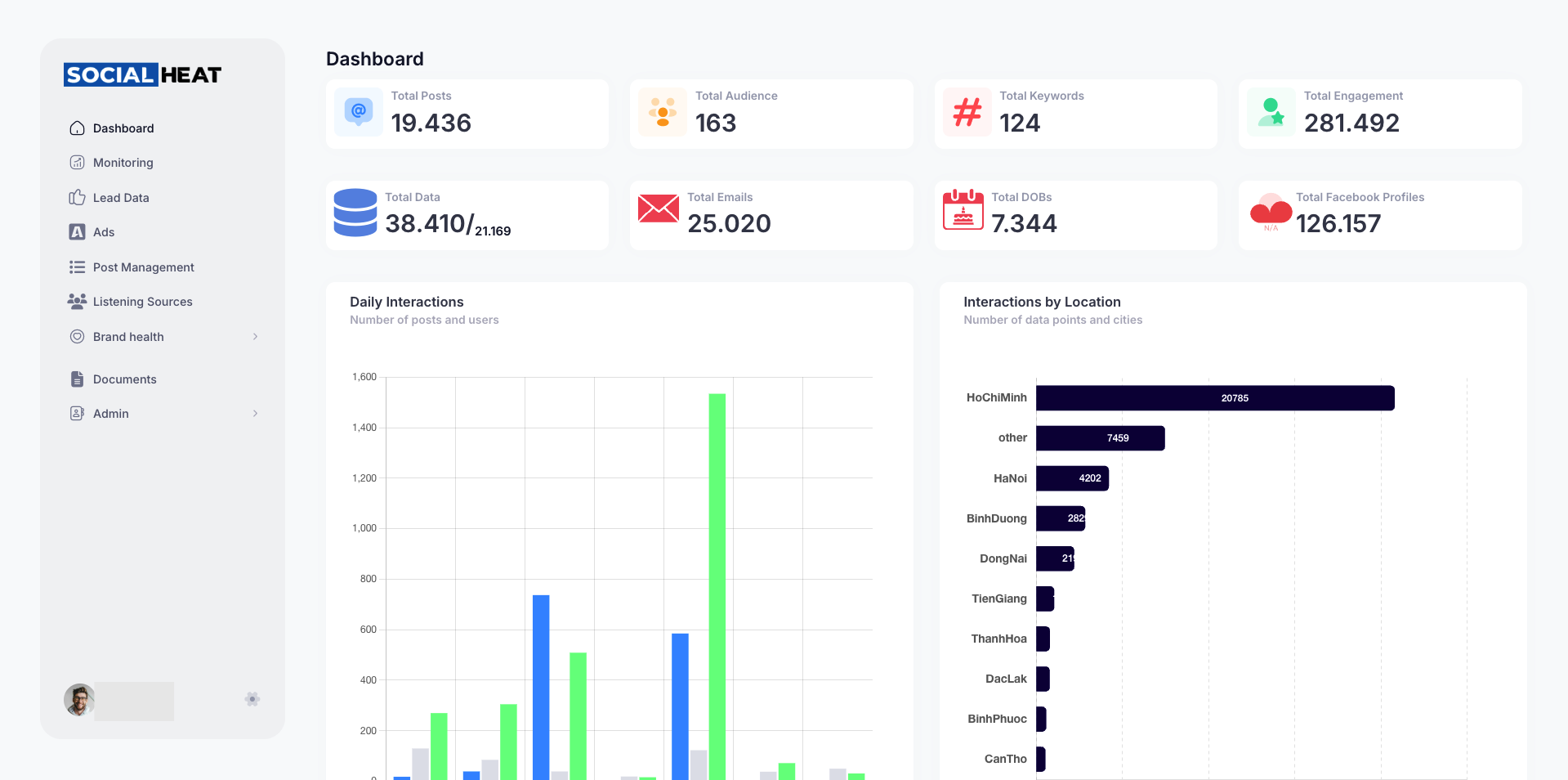Toggle theme with the sidebar gear icon
This screenshot has width=1568, height=780.
pyautogui.click(x=252, y=699)
